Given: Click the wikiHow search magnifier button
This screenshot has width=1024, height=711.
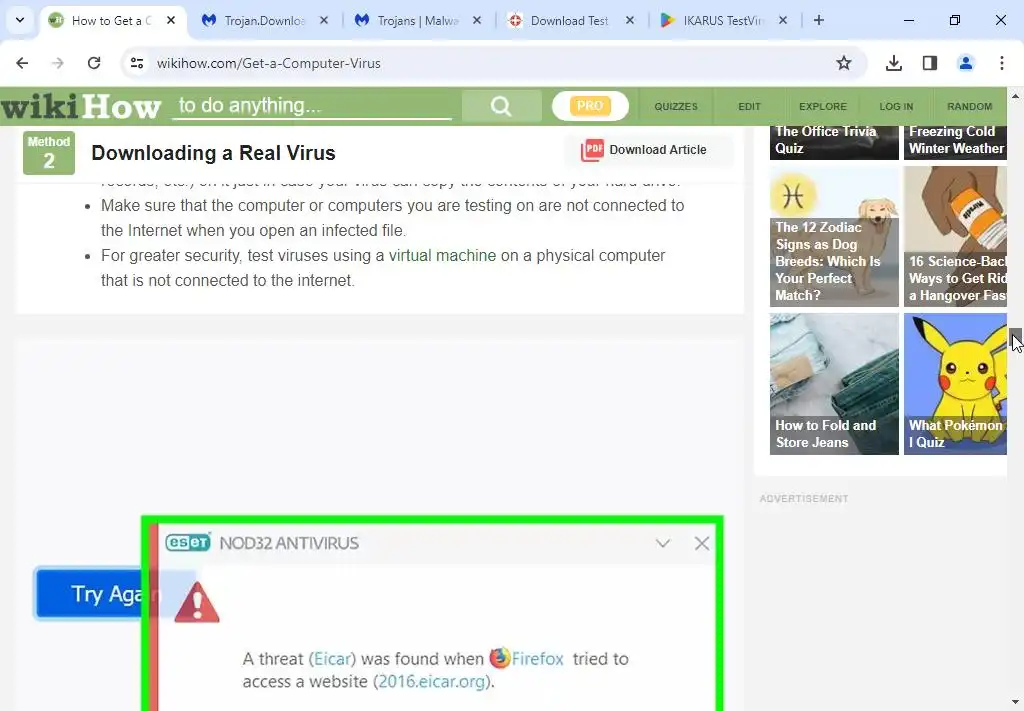Looking at the screenshot, I should coord(501,106).
